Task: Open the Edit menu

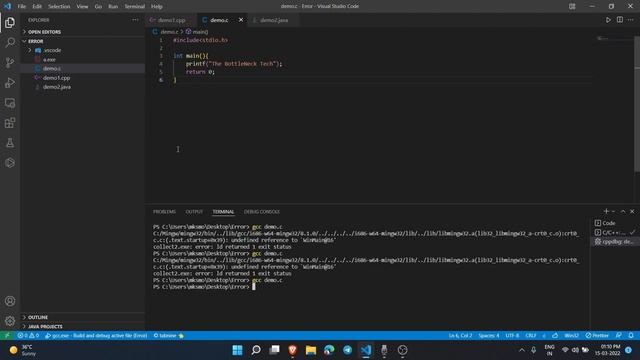Action: coord(37,7)
